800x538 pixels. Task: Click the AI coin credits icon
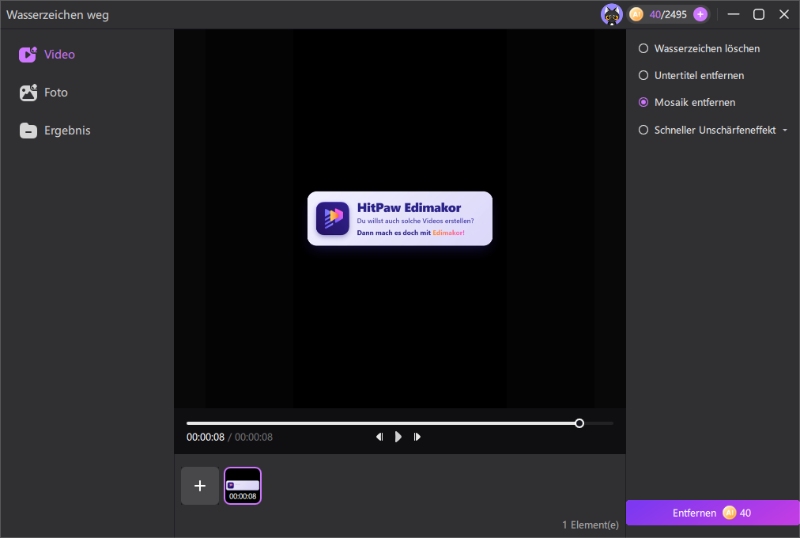pyautogui.click(x=636, y=14)
